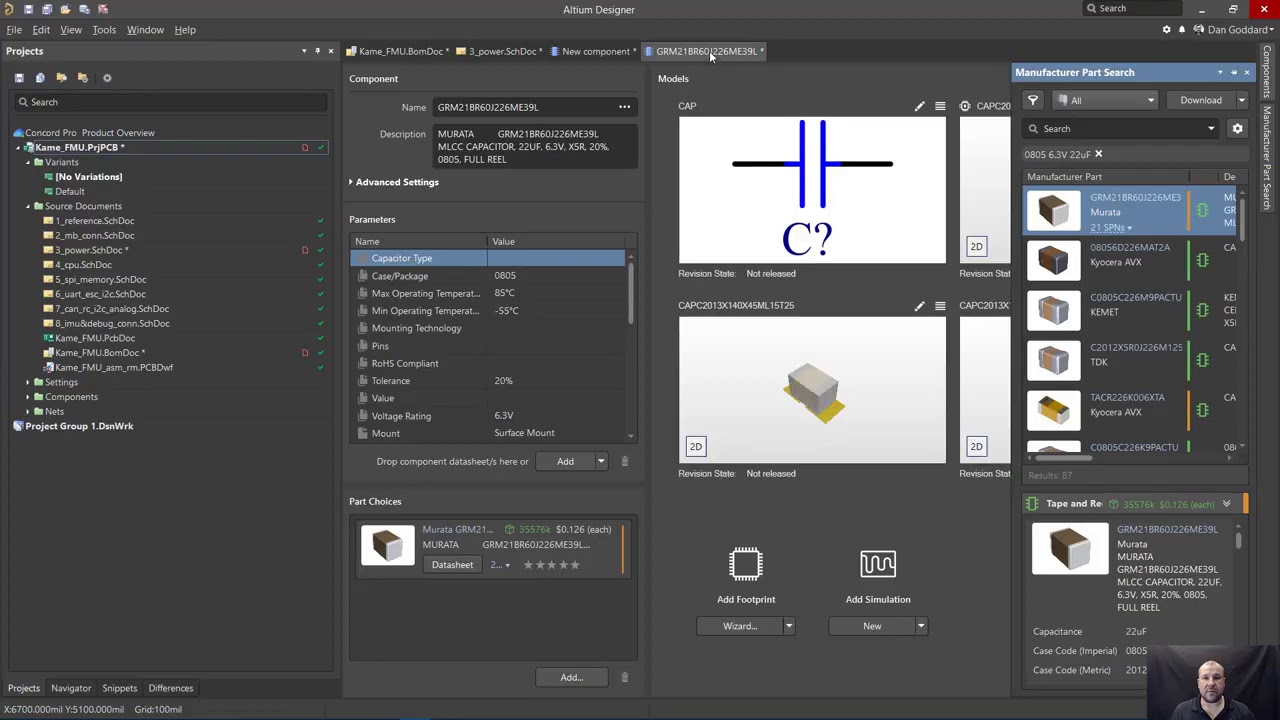Delete part choice using bottom trash icon

point(624,678)
